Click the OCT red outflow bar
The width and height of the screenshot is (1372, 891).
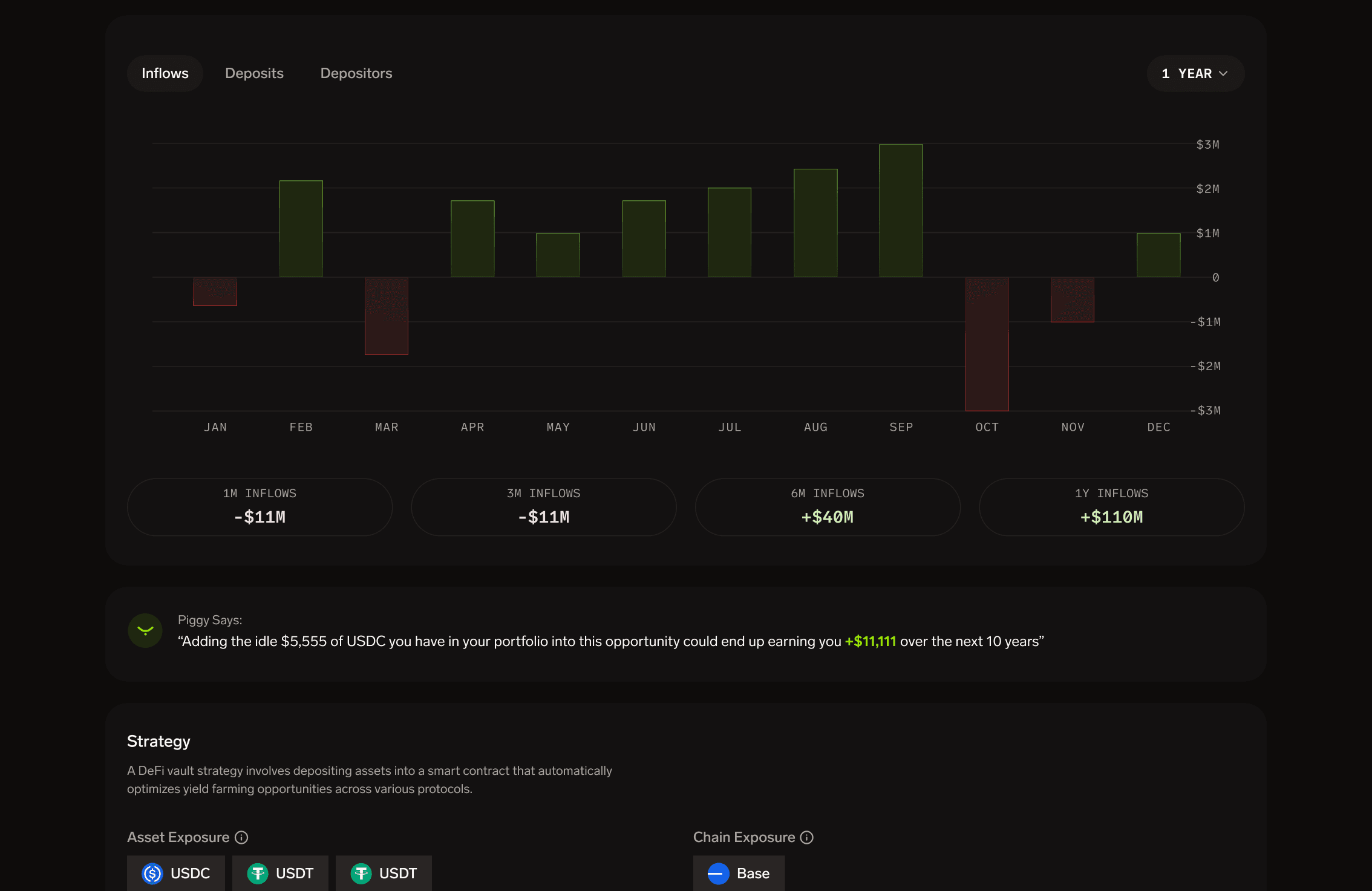coord(987,344)
